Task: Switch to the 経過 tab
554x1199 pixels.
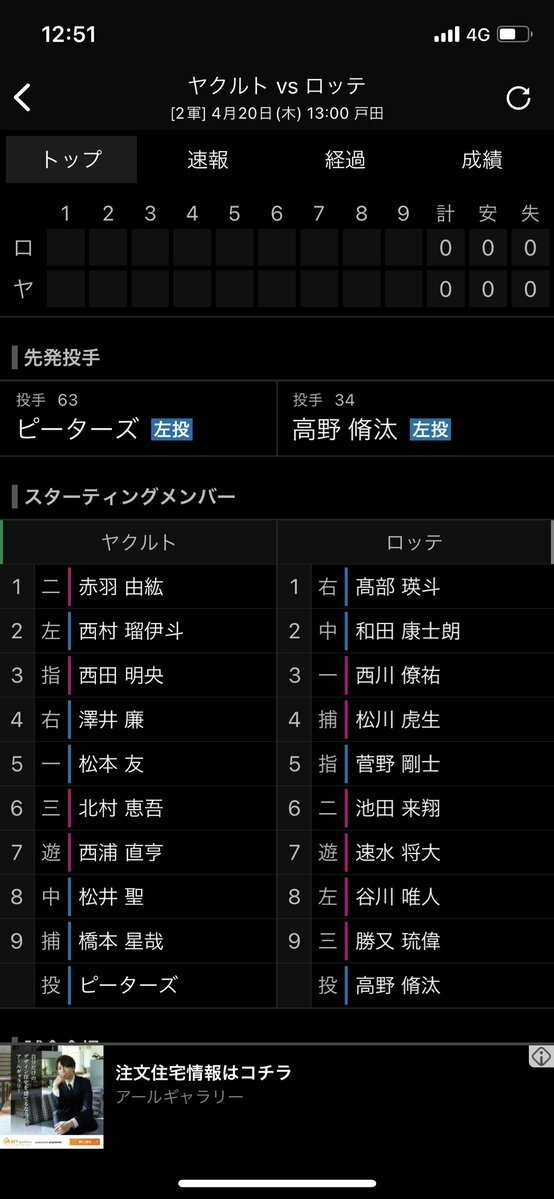Action: (345, 160)
